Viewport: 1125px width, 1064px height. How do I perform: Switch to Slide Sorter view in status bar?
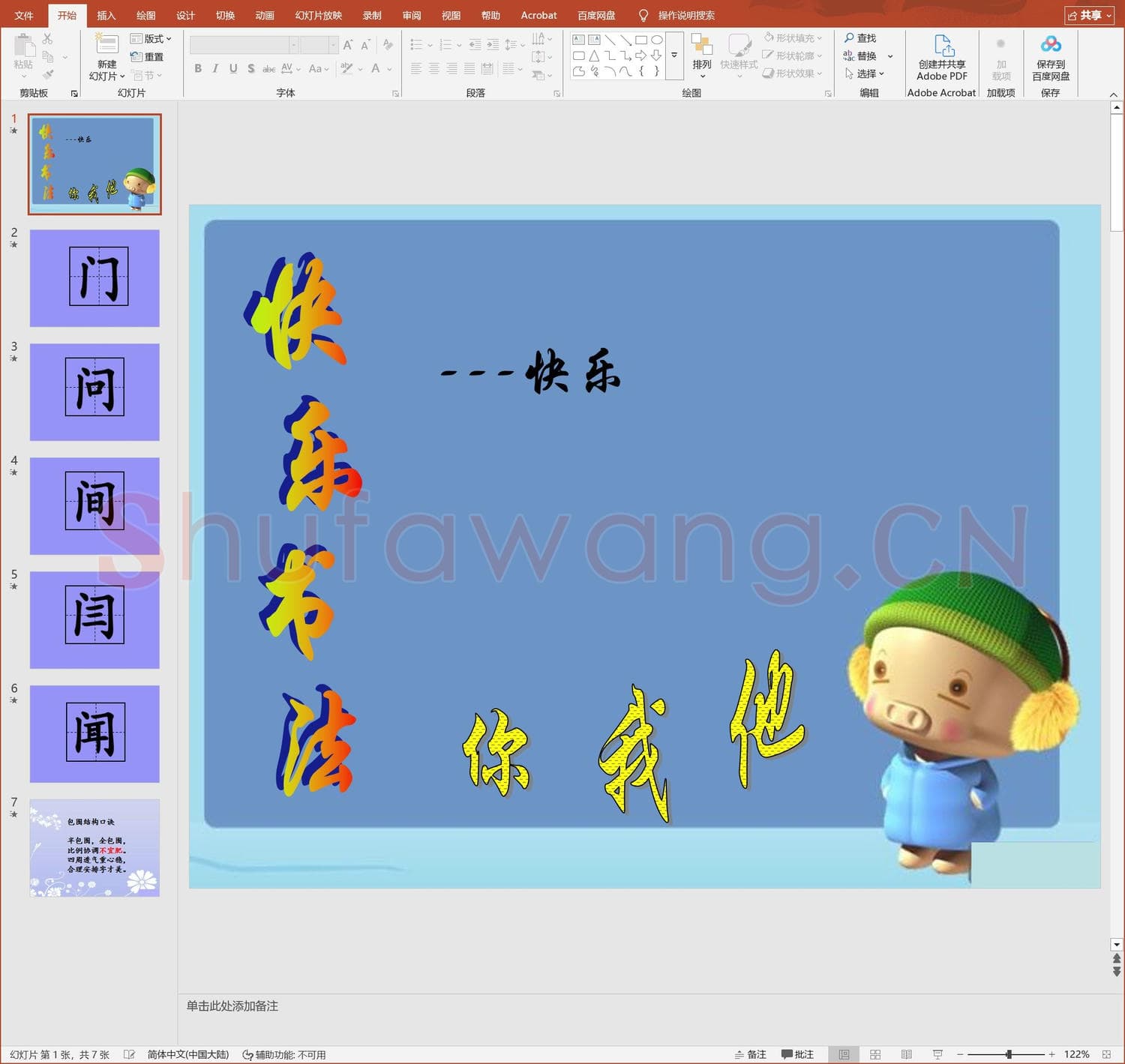pos(875,1054)
